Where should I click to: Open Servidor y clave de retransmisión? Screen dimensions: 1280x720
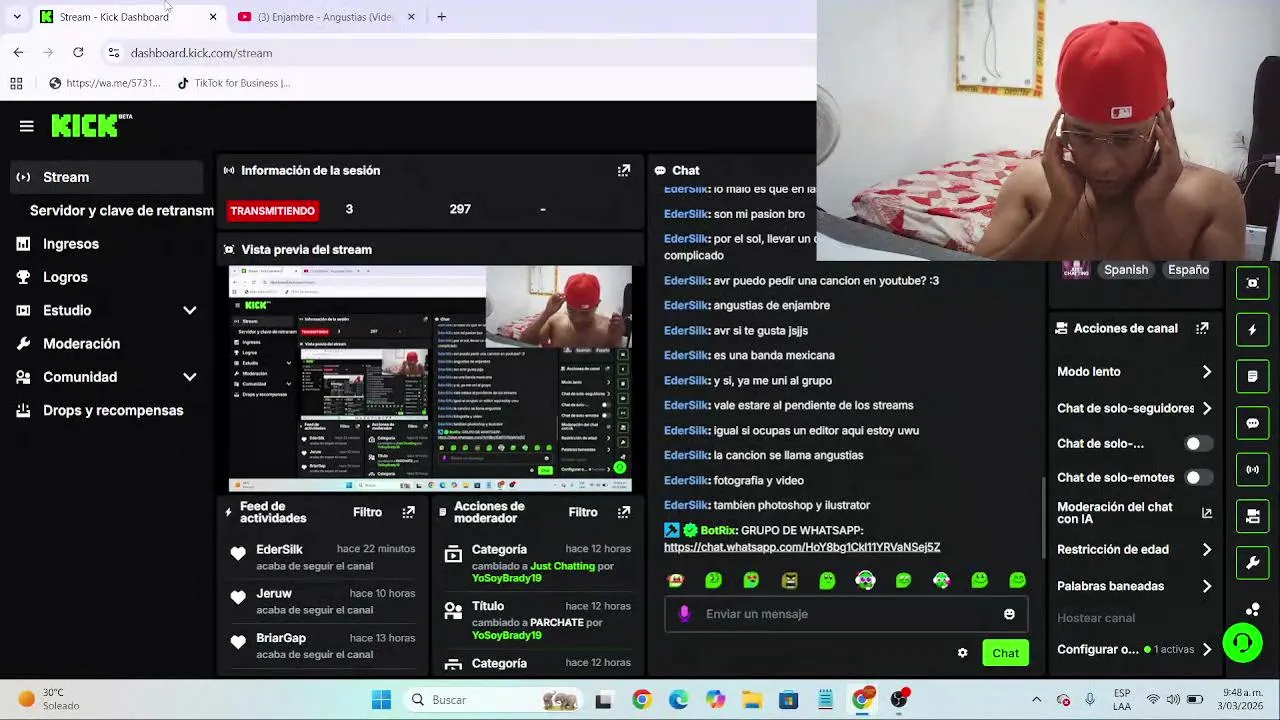coord(122,210)
